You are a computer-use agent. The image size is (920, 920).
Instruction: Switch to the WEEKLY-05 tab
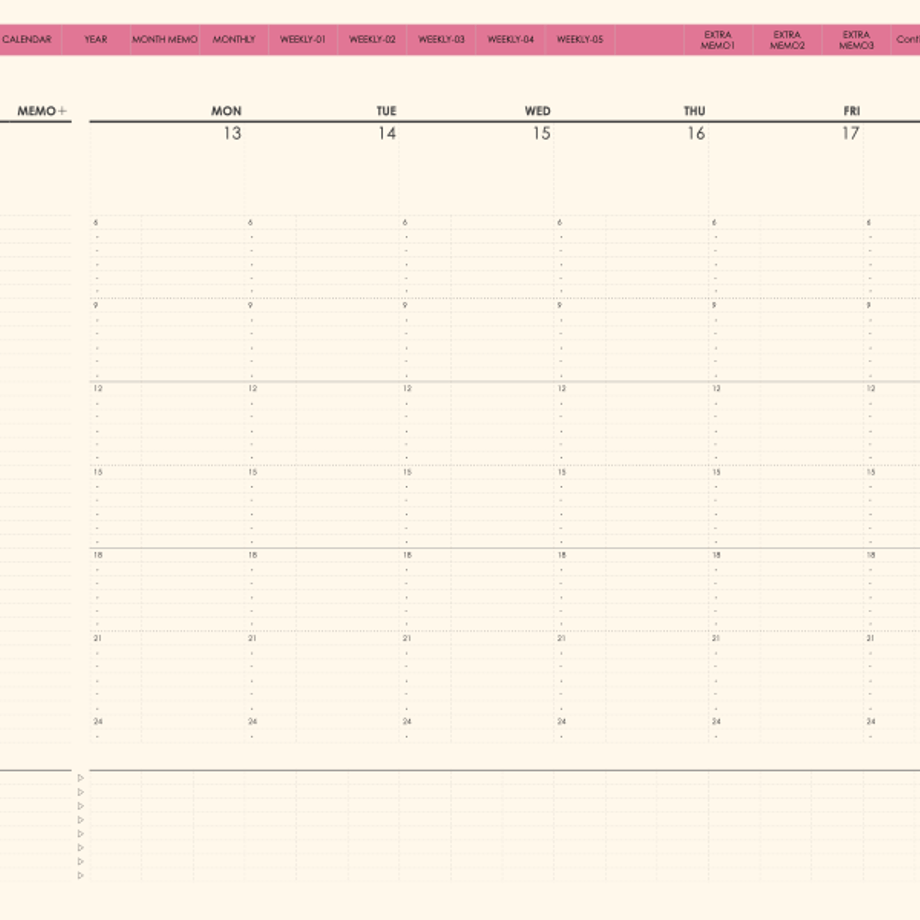point(580,40)
